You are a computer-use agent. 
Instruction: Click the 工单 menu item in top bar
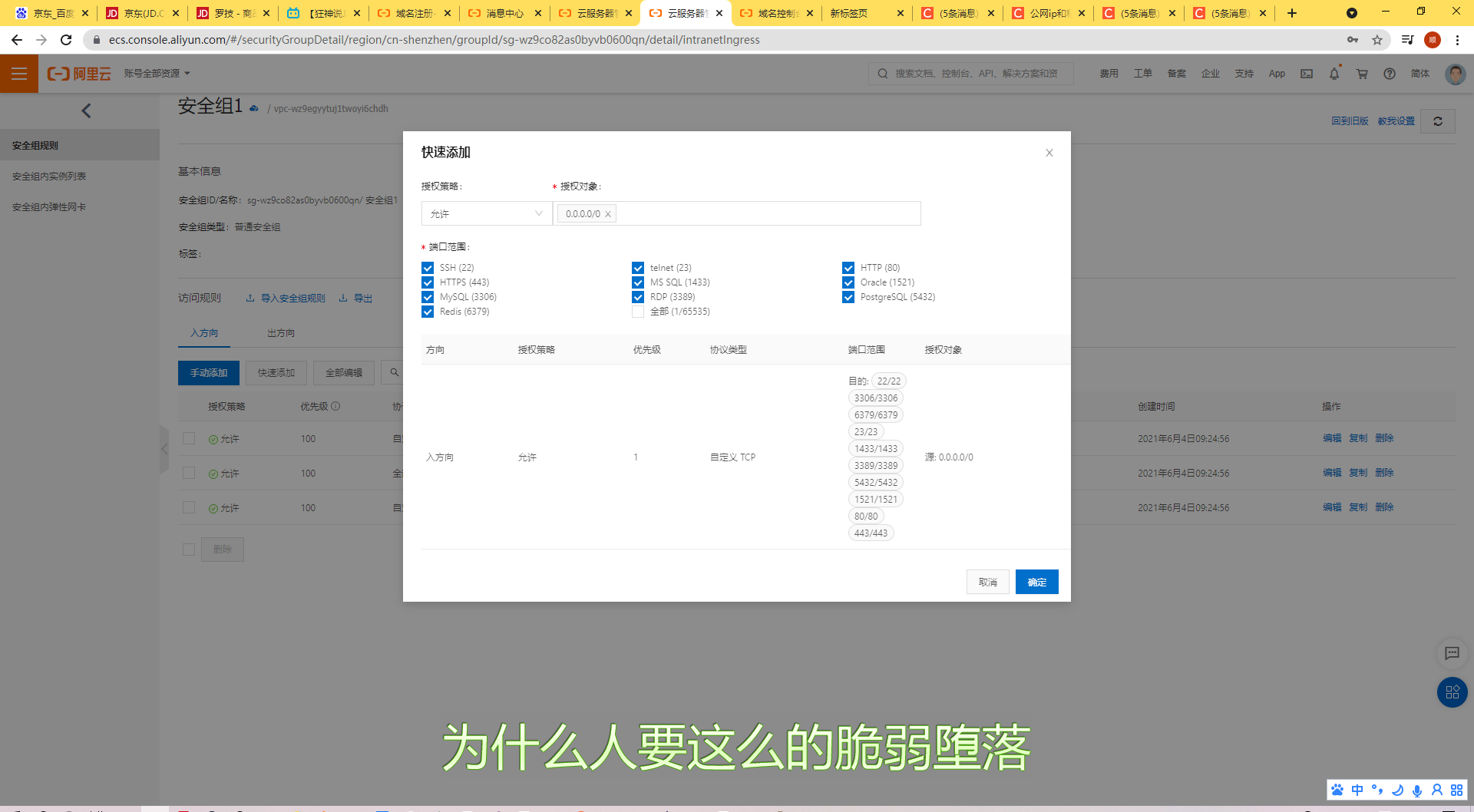point(1142,73)
